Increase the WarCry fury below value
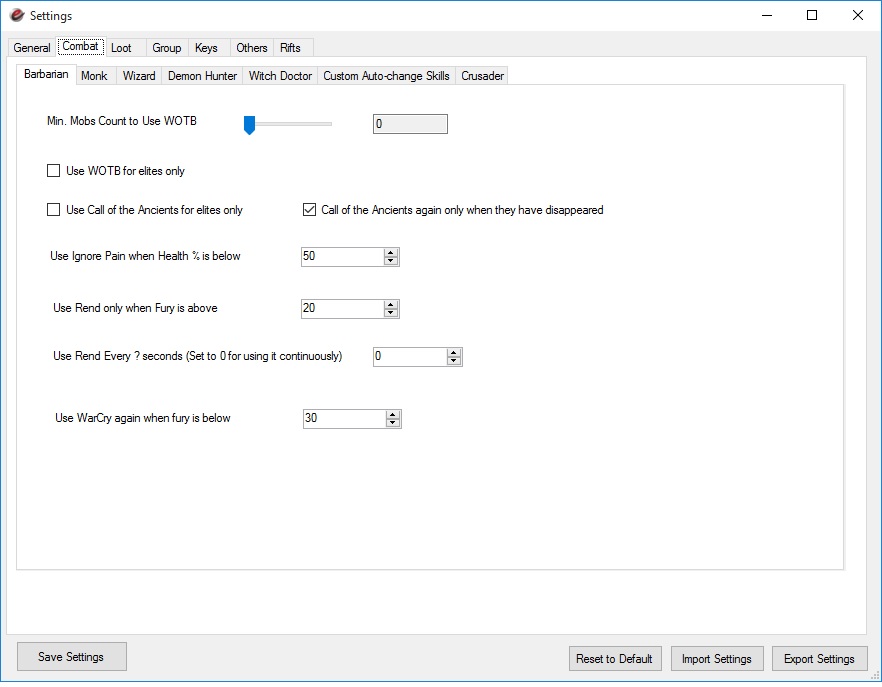Viewport: 882px width, 687px height. (x=393, y=415)
